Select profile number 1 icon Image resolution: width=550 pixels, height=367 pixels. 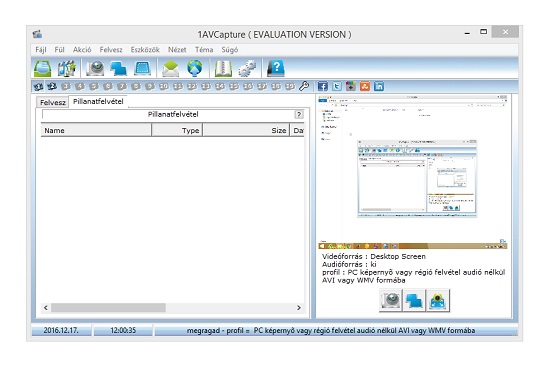38,86
